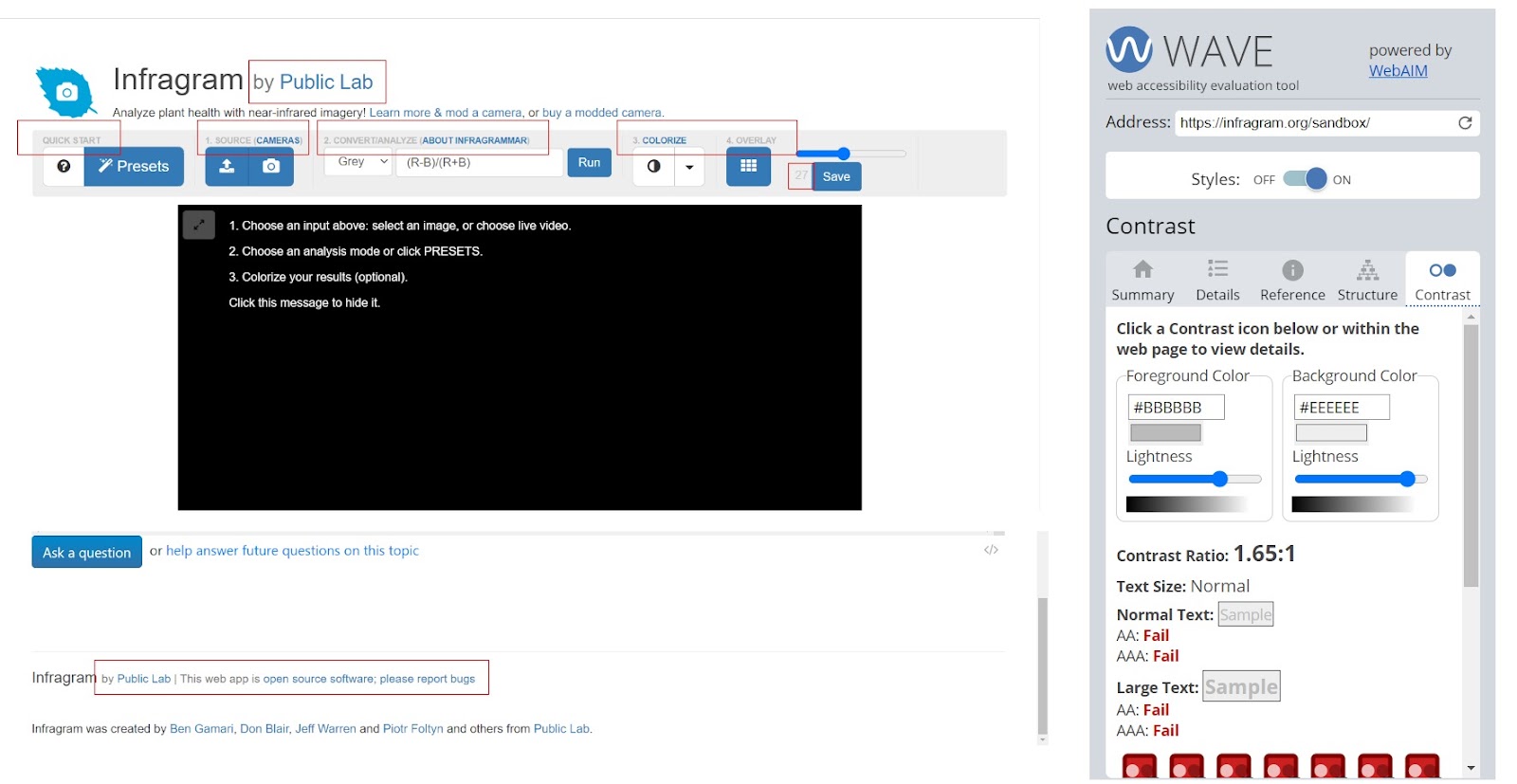Click the half-circle colorize icon
The height and width of the screenshot is (784, 1517).
653,166
